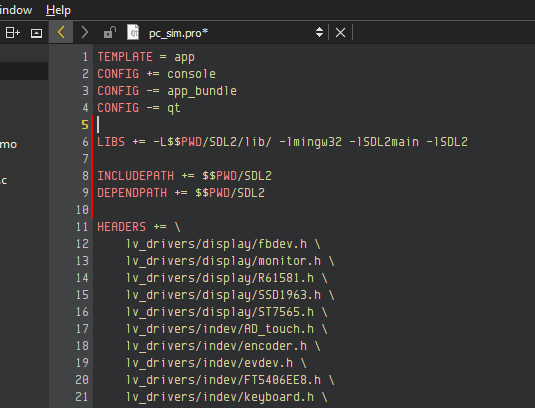535x408 pixels.
Task: Click 'lv_drivers/indev/AD_touch.h' entry
Action: [220, 330]
